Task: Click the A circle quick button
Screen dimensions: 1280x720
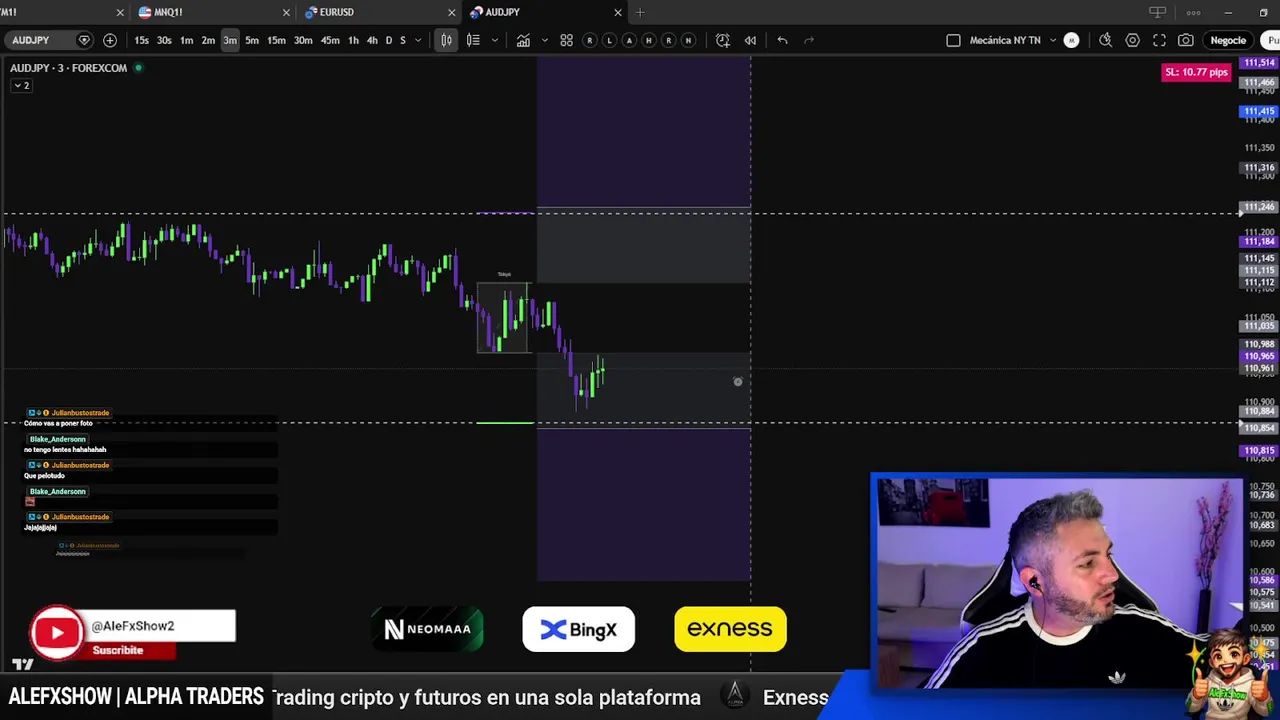Action: (x=629, y=40)
